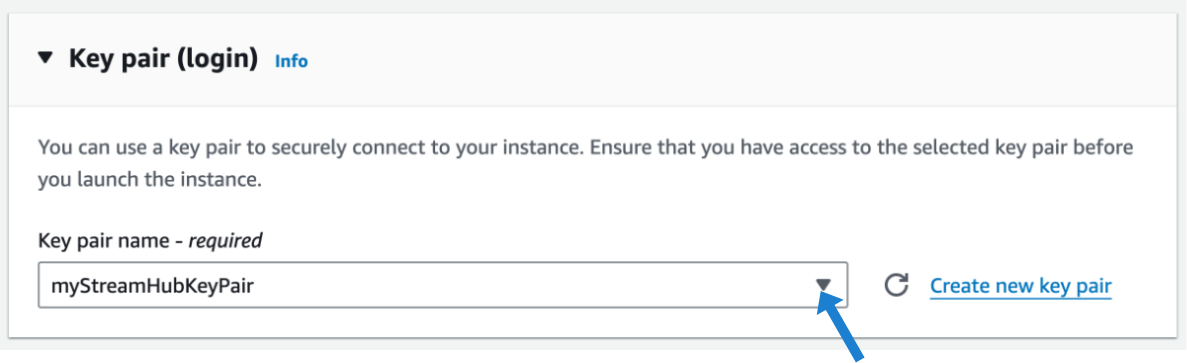
Task: Toggle Key pair section visibility using header arrow
Action: pos(46,57)
